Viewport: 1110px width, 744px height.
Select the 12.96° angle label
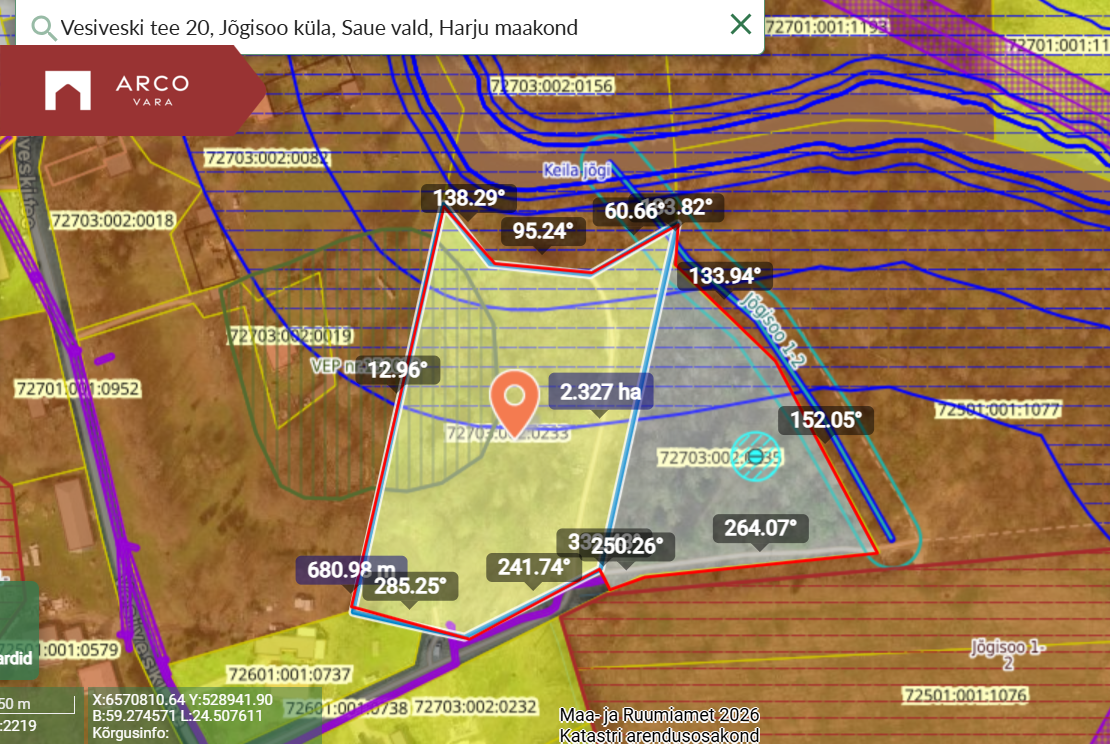point(397,370)
